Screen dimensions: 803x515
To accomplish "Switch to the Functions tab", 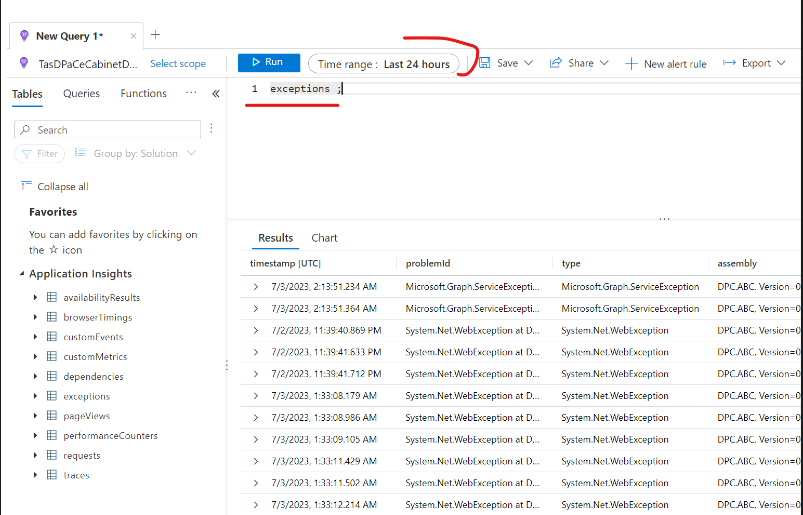I will [143, 94].
